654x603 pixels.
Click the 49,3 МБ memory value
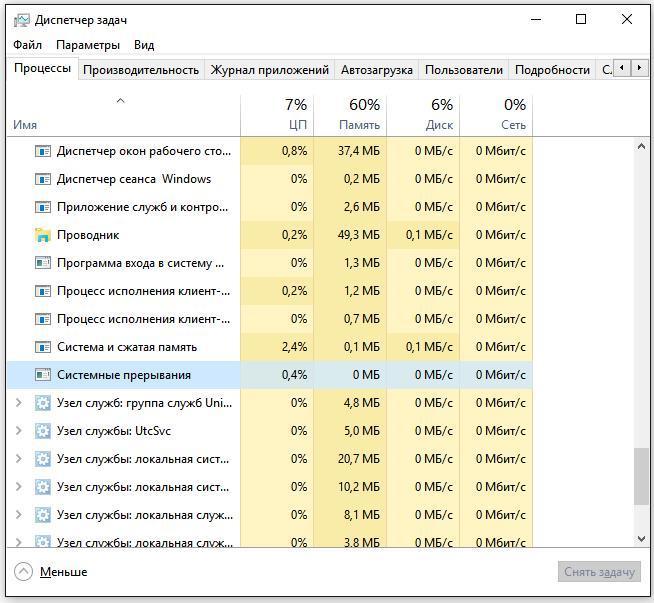[x=359, y=235]
